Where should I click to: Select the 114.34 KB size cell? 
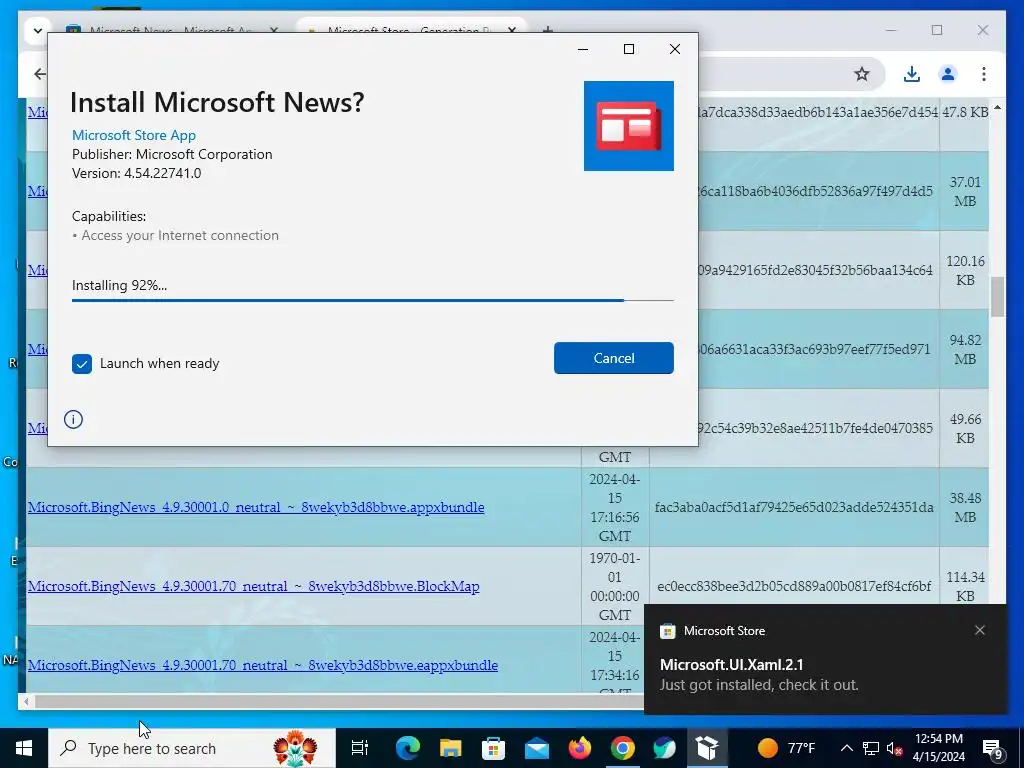pos(964,586)
